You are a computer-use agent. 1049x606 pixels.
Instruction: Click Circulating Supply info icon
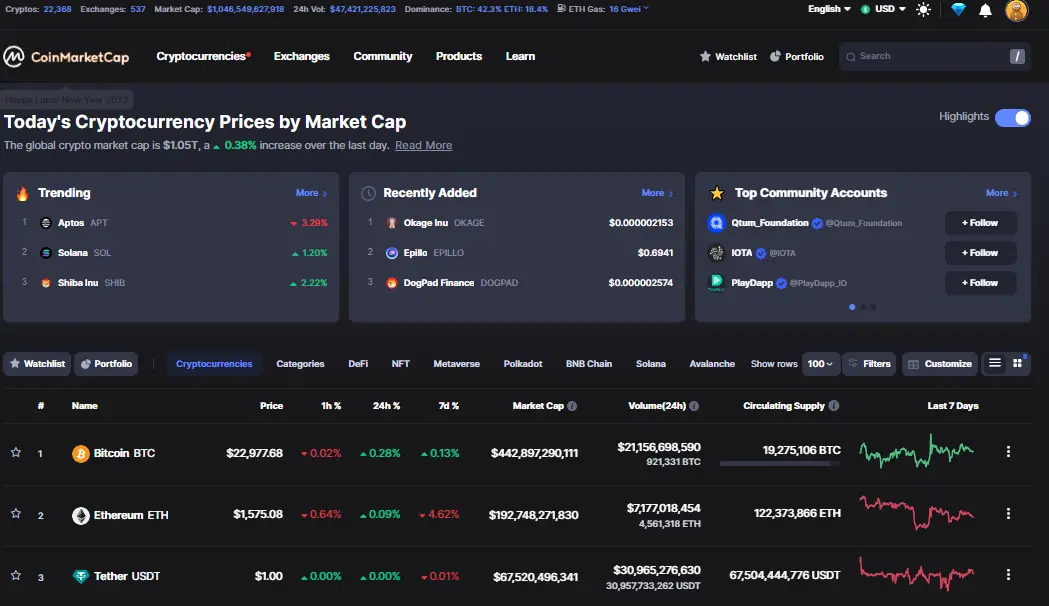pyautogui.click(x=834, y=405)
